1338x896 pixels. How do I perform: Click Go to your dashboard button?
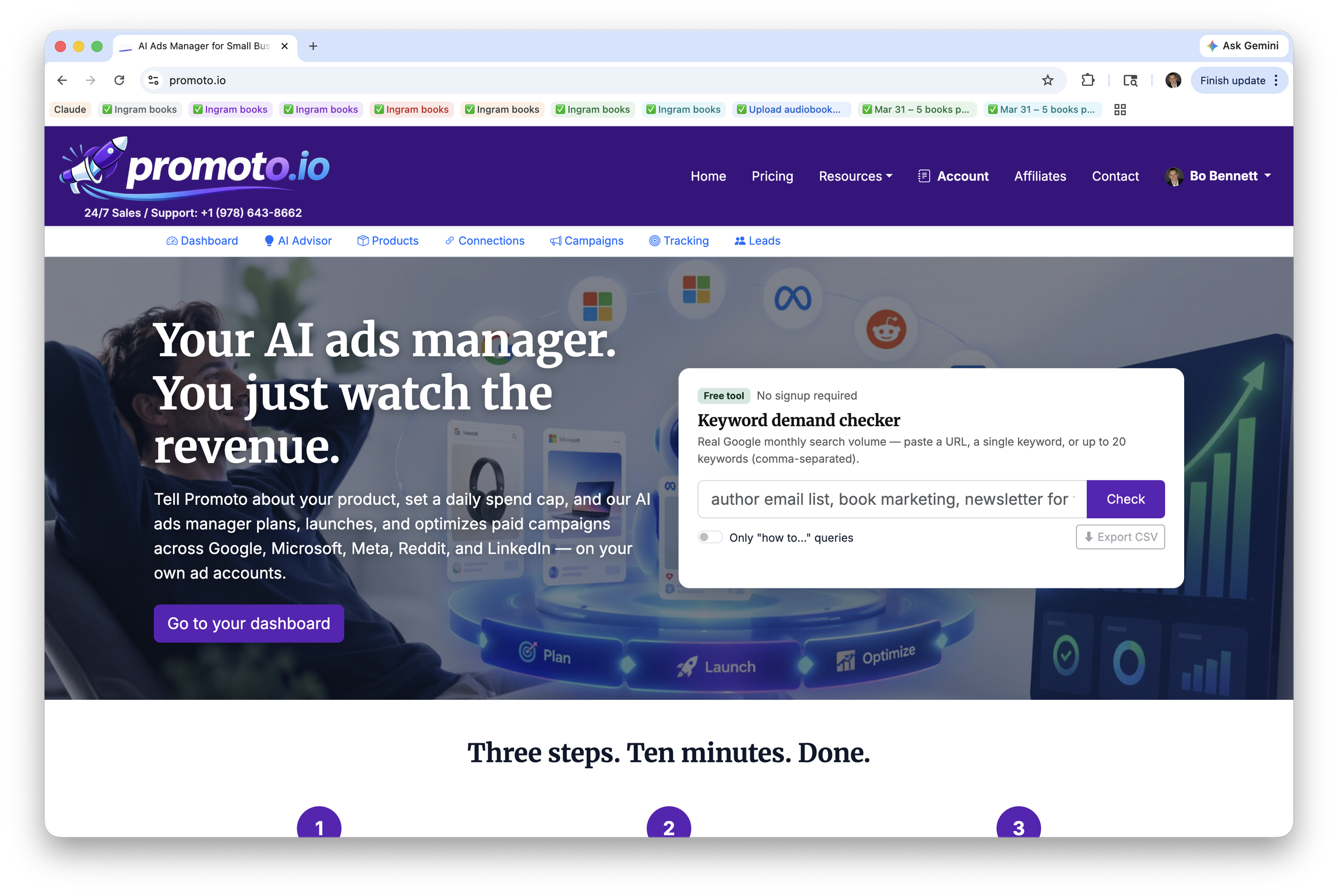249,624
